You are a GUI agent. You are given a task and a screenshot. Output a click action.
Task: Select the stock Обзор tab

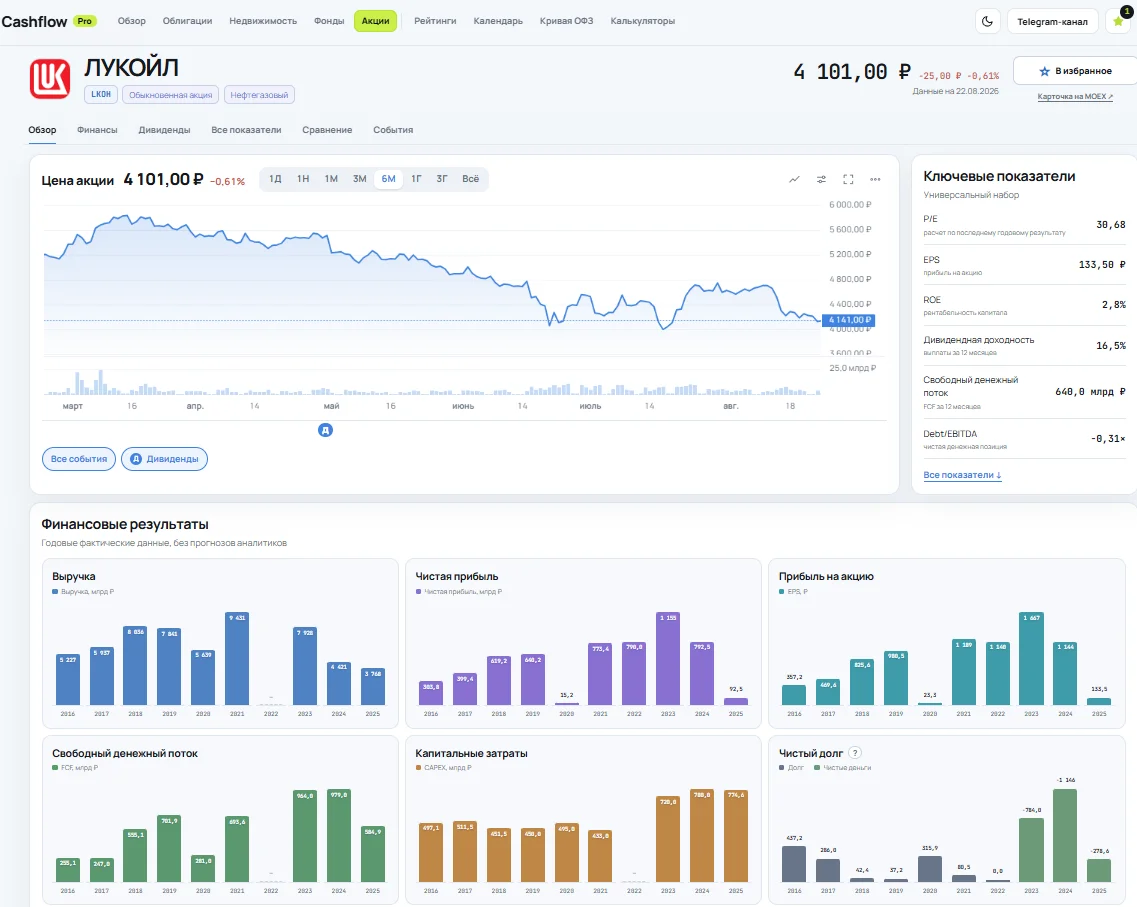42,130
